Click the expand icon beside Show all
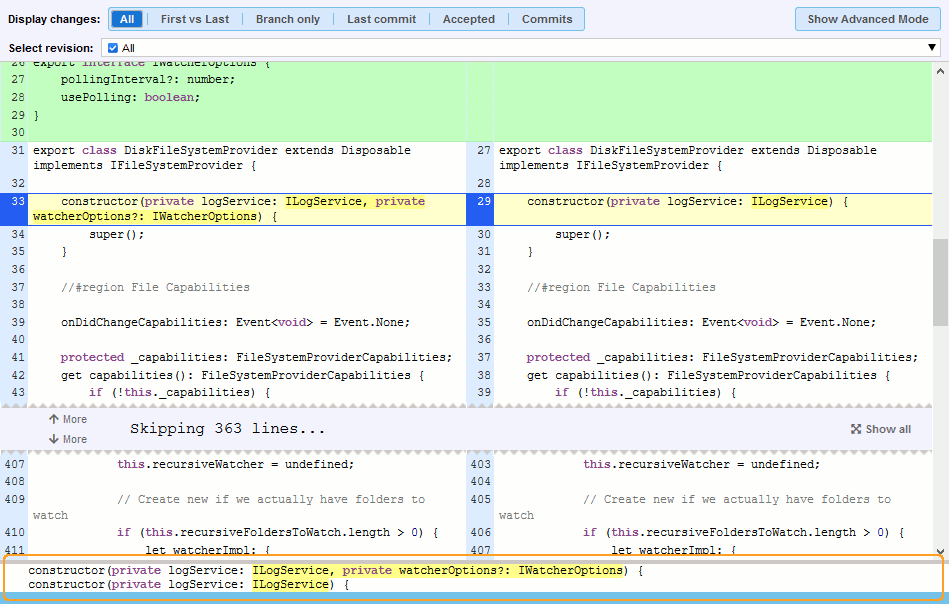 856,429
